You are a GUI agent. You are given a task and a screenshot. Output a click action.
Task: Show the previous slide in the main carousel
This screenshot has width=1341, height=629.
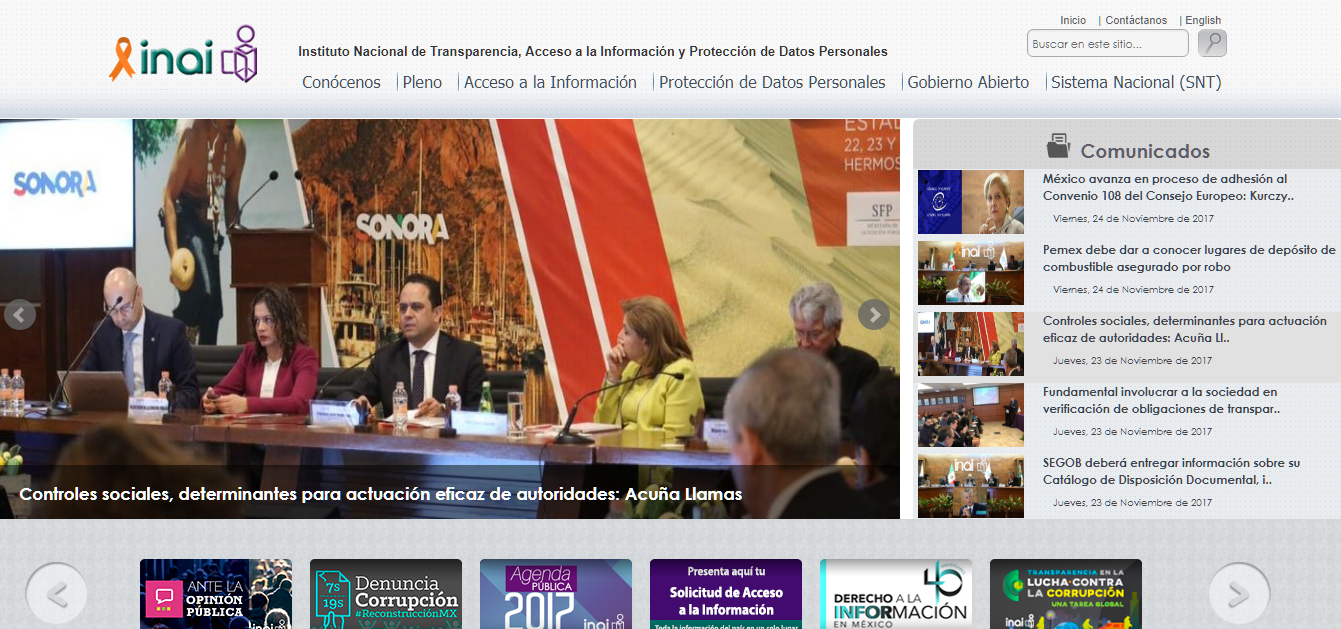20,315
